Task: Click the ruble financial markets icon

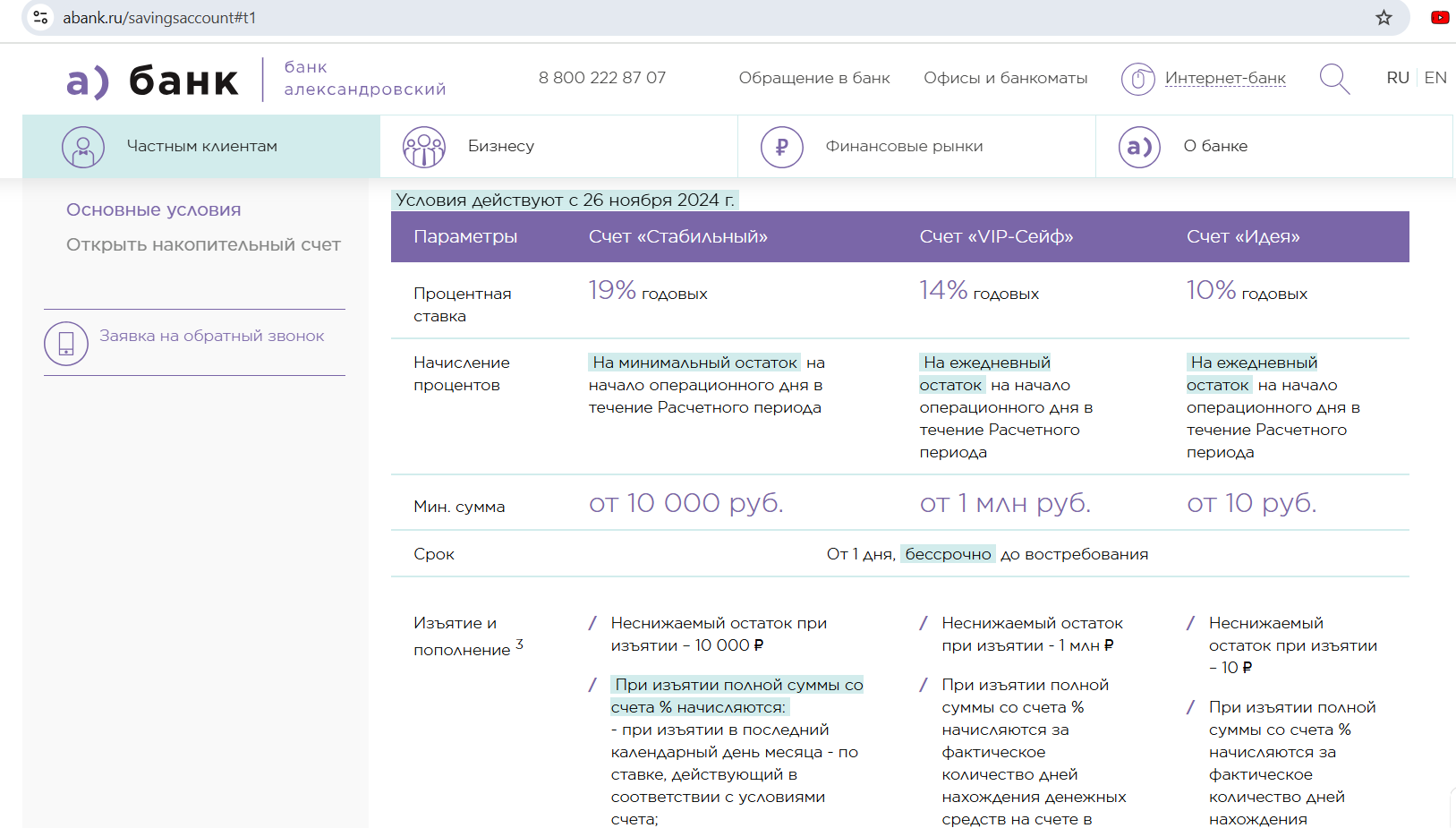Action: tap(781, 147)
